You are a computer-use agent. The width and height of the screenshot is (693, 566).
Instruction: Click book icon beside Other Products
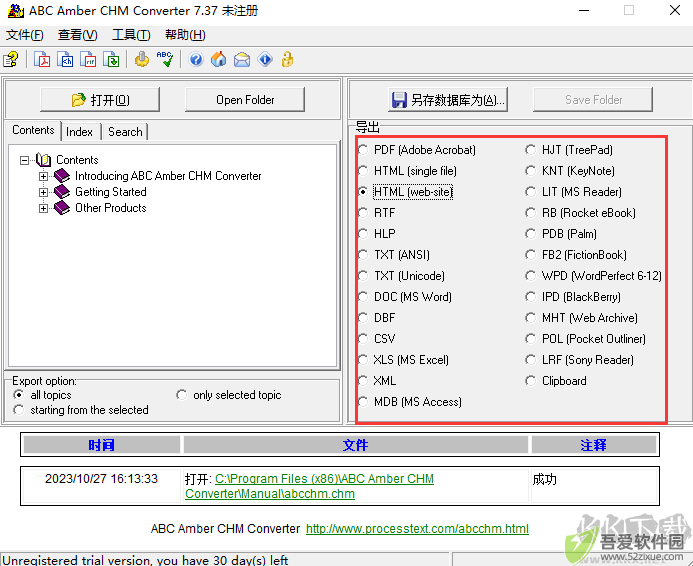tap(62, 208)
